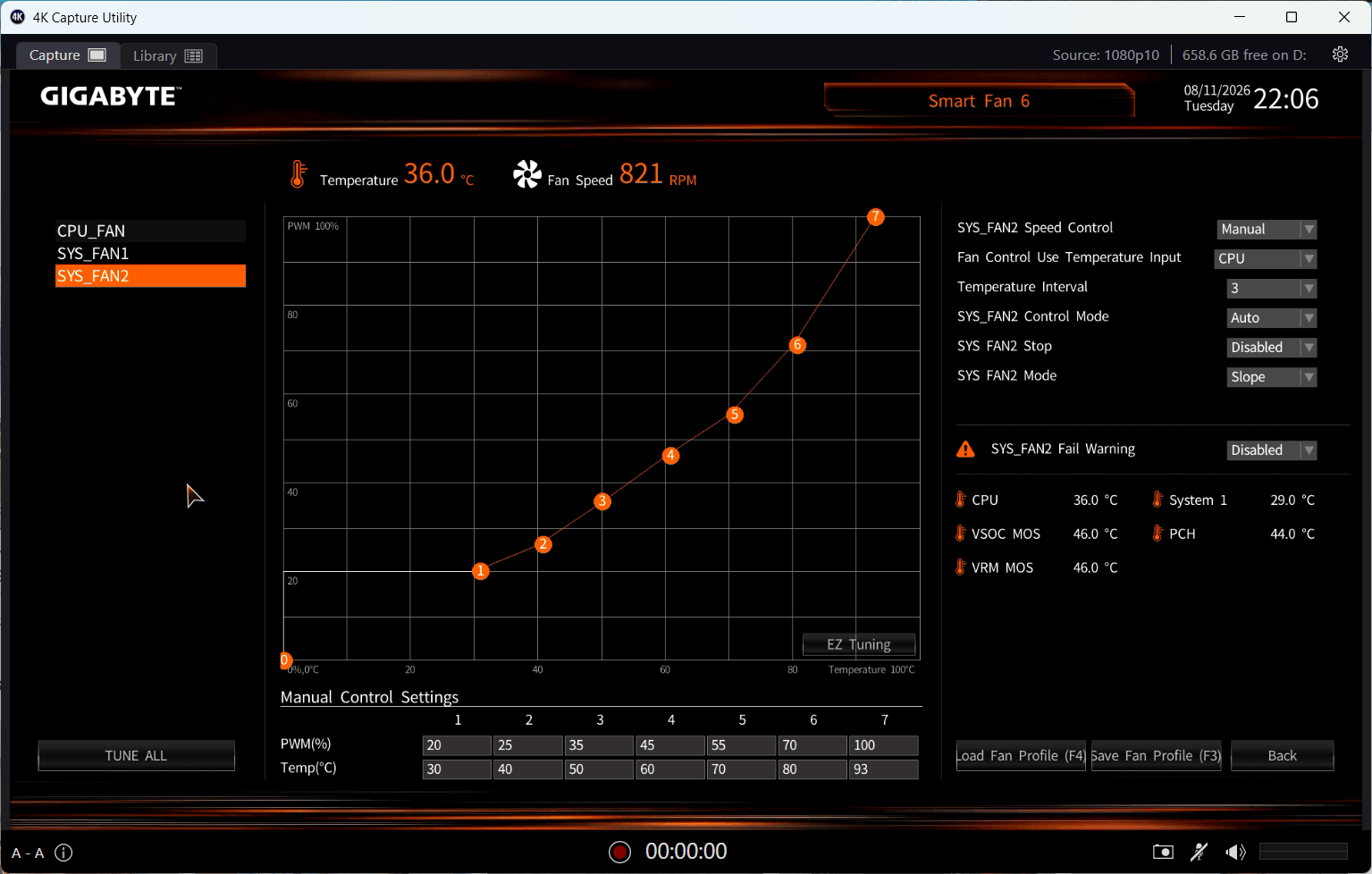Select curve point 1 on the fan graph
Viewport: 1372px width, 874px height.
coord(481,571)
